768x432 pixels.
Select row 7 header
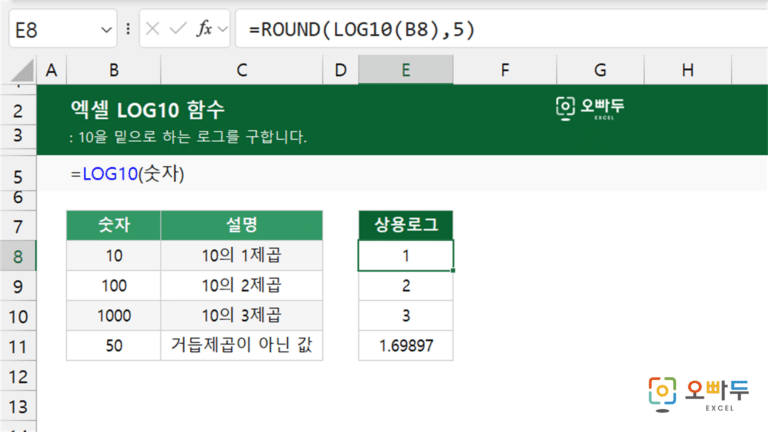click(18, 226)
